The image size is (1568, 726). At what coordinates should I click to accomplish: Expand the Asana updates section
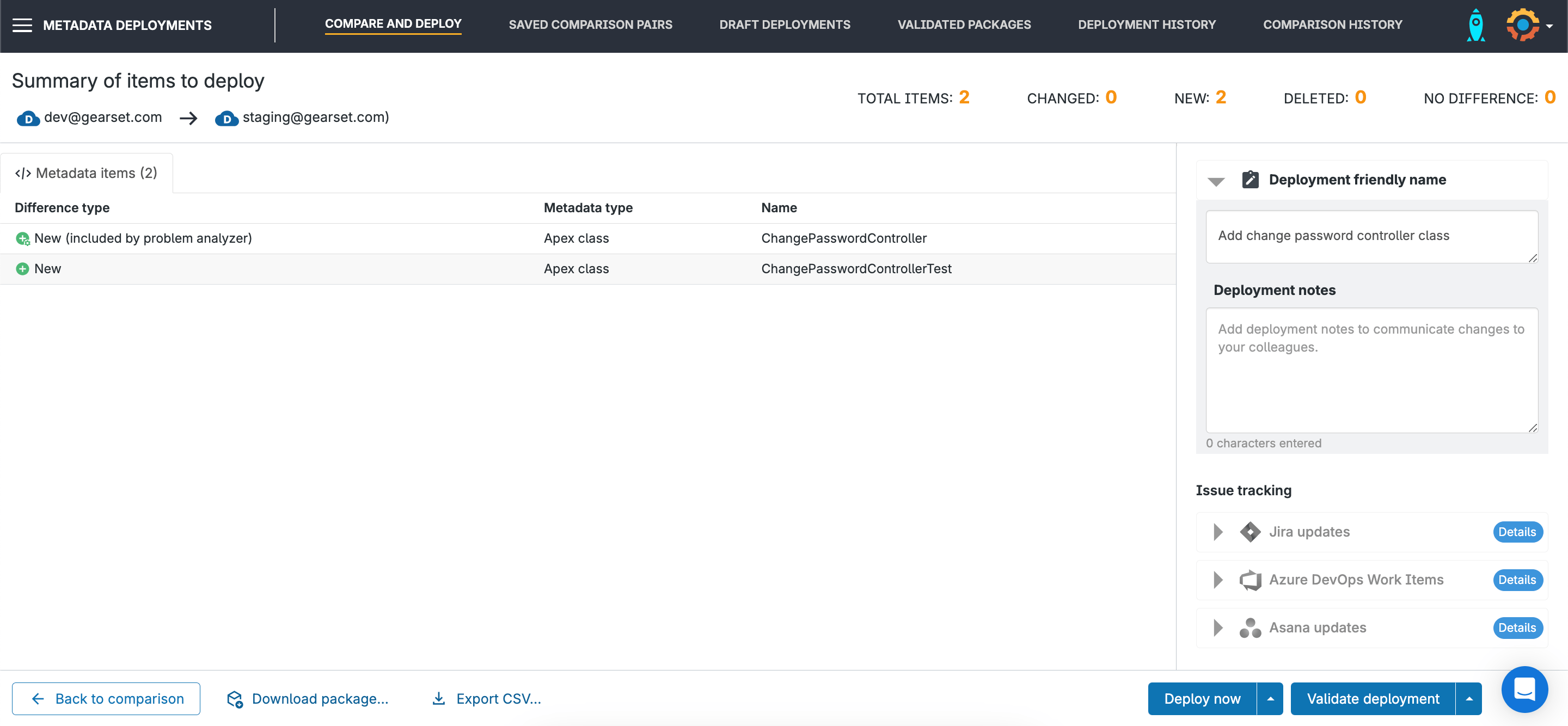click(1218, 627)
